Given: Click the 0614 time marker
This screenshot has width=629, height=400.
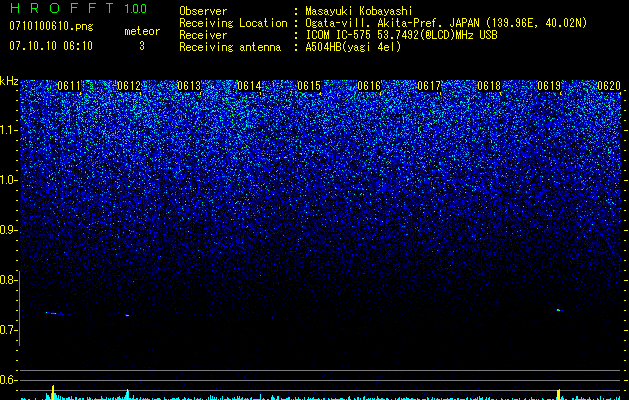Looking at the screenshot, I should [249, 86].
